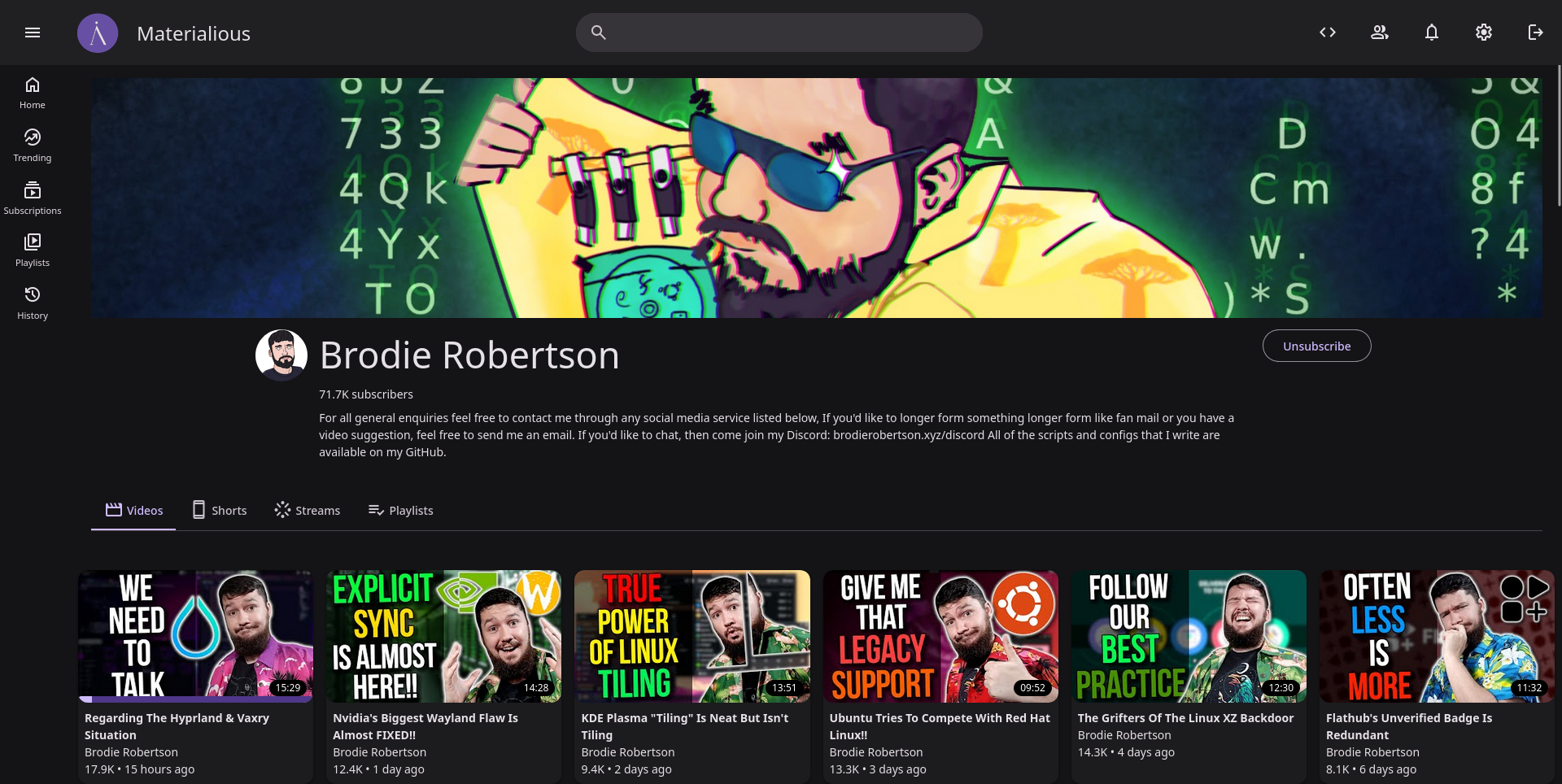Click '17.9K • 15 hours ago' text

tap(139, 769)
